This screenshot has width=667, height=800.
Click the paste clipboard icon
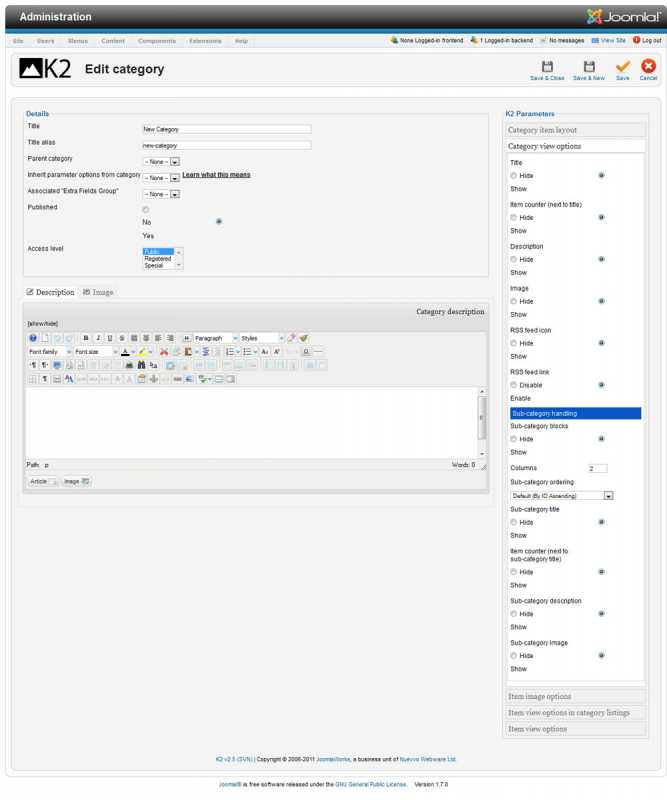click(x=187, y=352)
